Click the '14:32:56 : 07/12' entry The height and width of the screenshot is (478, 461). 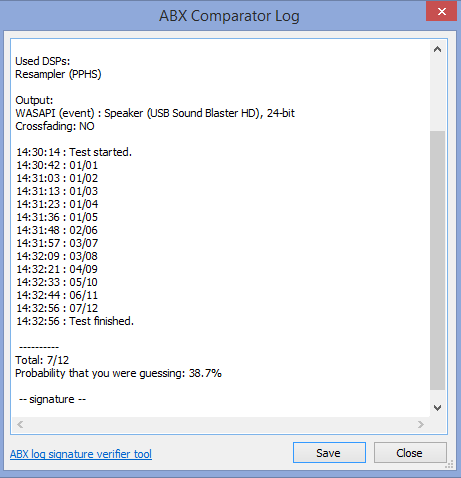click(x=57, y=308)
